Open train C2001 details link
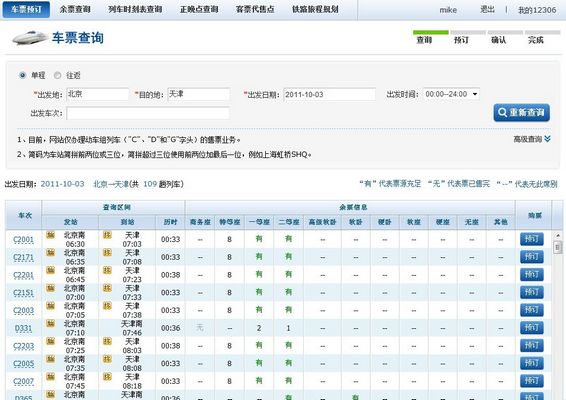Image resolution: width=566 pixels, height=400 pixels. tap(23, 240)
